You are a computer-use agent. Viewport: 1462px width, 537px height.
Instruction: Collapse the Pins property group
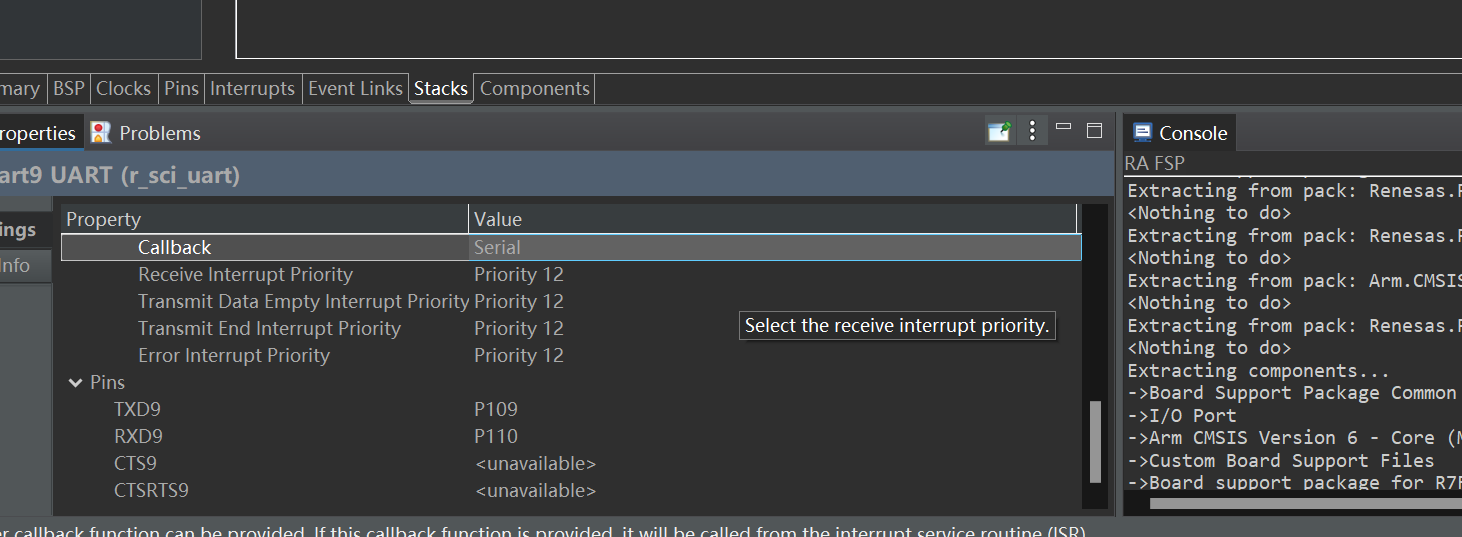(75, 382)
